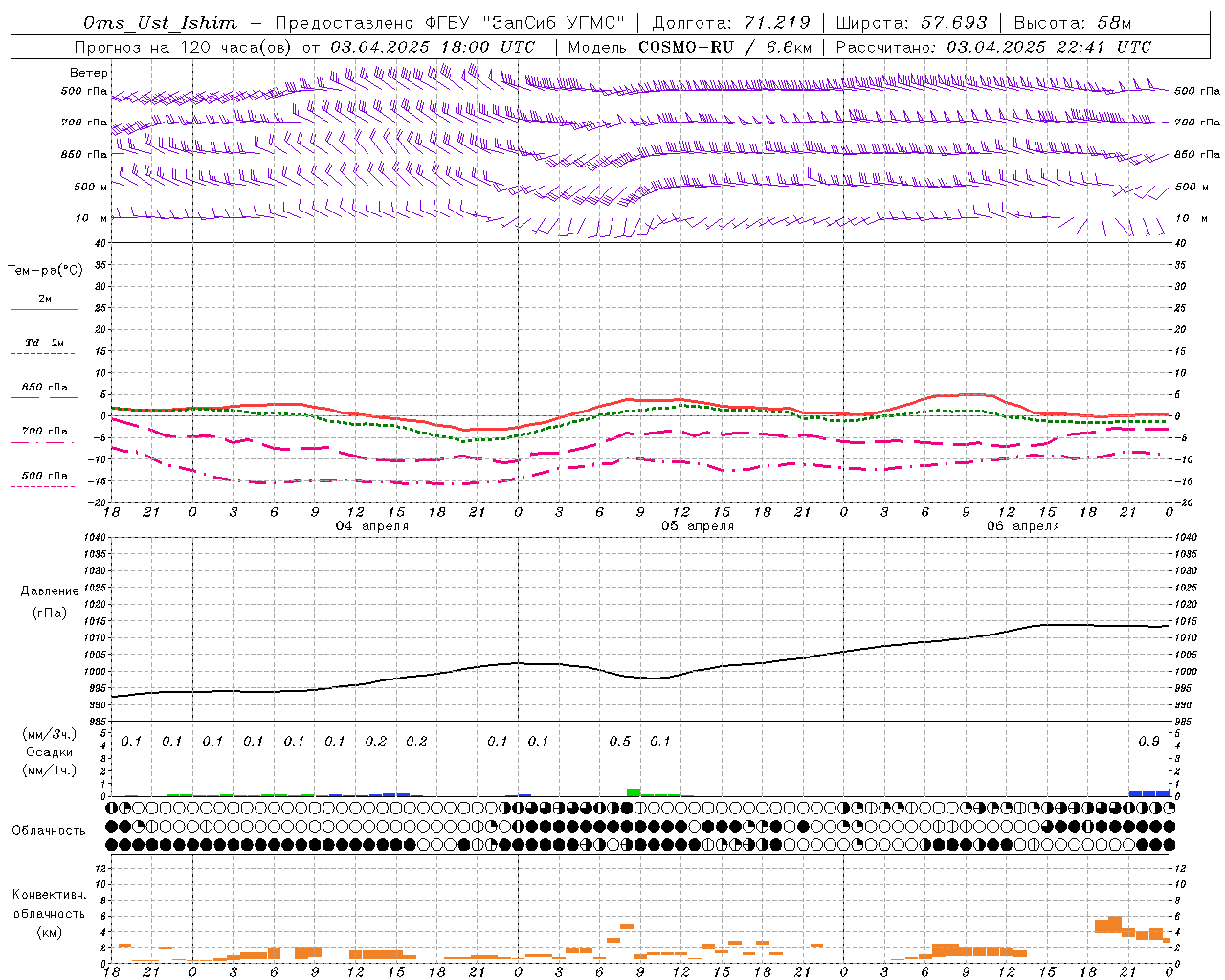Click the 'Высота: 58м' value

point(1072,23)
